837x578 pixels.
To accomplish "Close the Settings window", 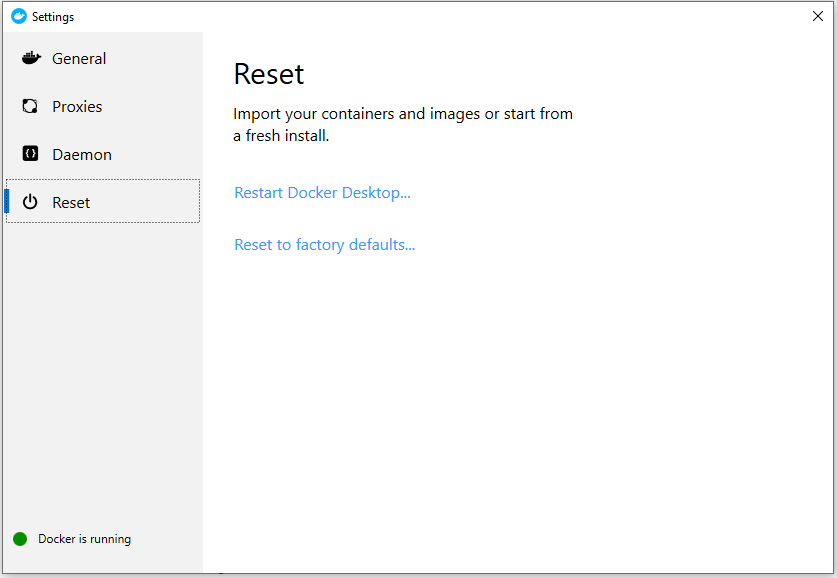I will 818,16.
